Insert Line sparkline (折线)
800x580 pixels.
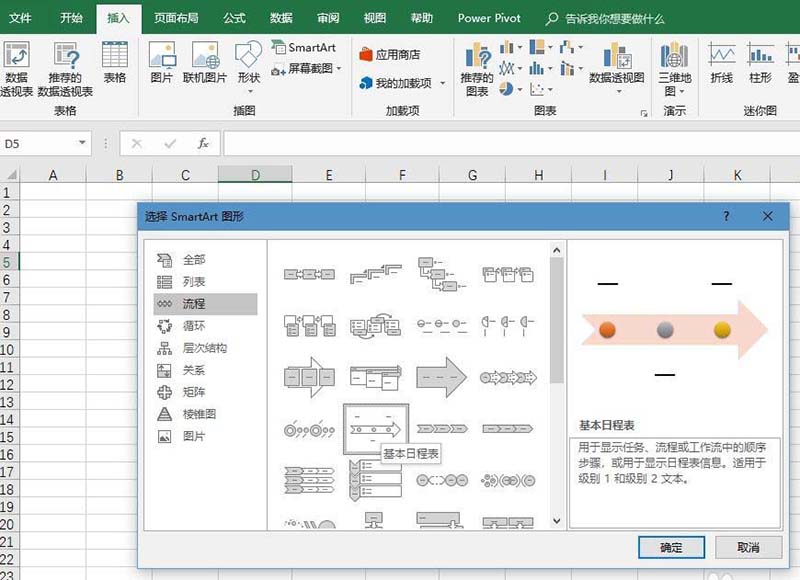(721, 63)
